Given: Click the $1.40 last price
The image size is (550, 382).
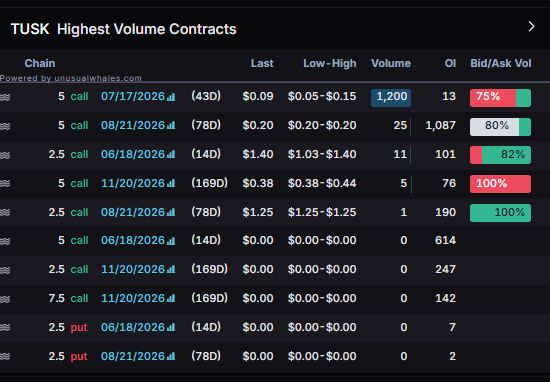Looking at the screenshot, I should click(258, 154).
